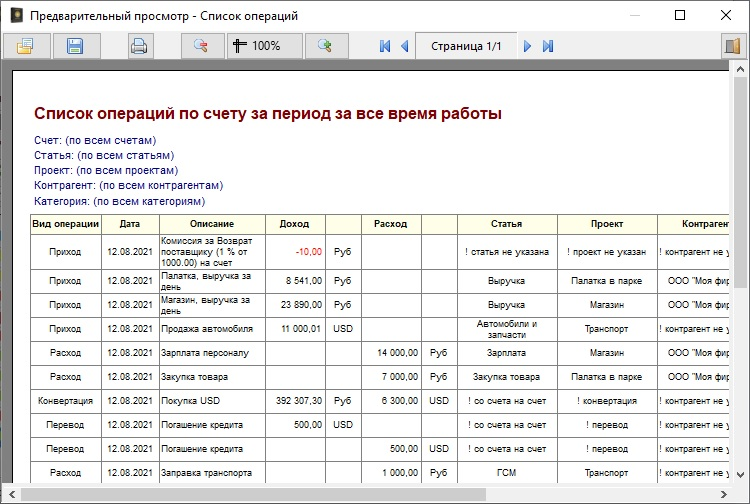The height and width of the screenshot is (504, 750).
Task: Go to the next page
Action: click(x=527, y=46)
